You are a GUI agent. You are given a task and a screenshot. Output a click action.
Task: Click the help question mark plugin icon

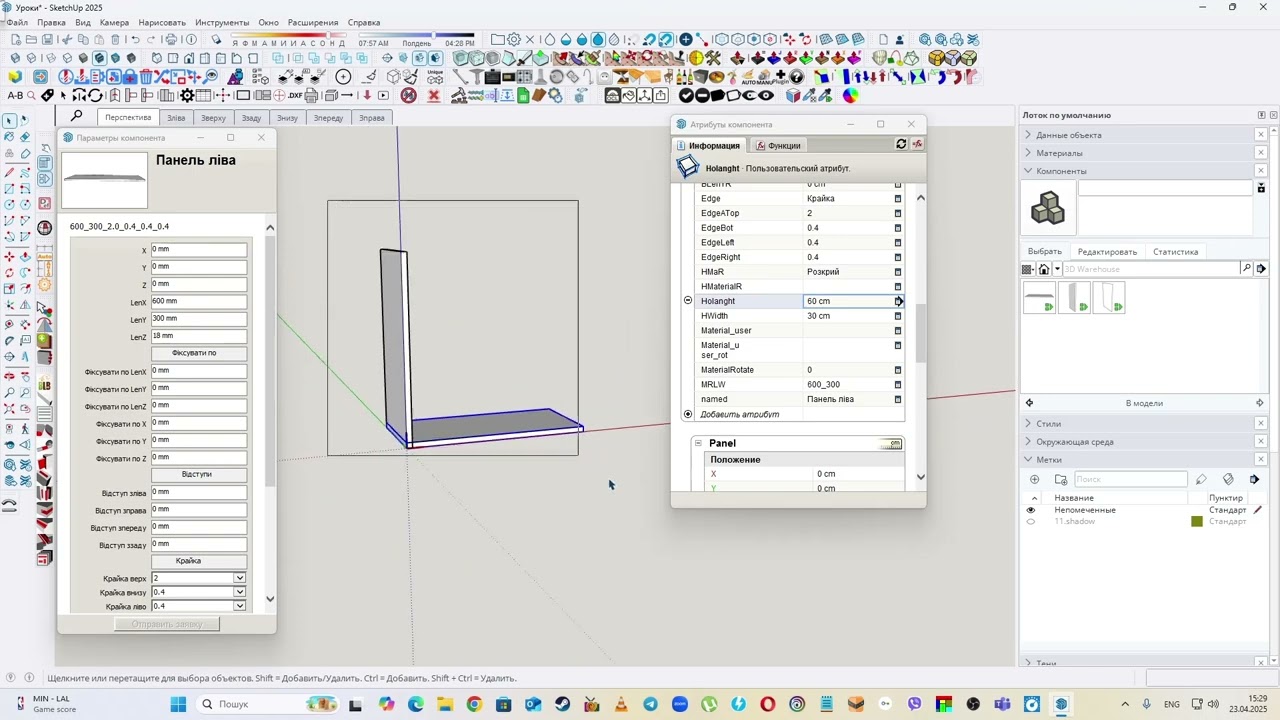(797, 76)
